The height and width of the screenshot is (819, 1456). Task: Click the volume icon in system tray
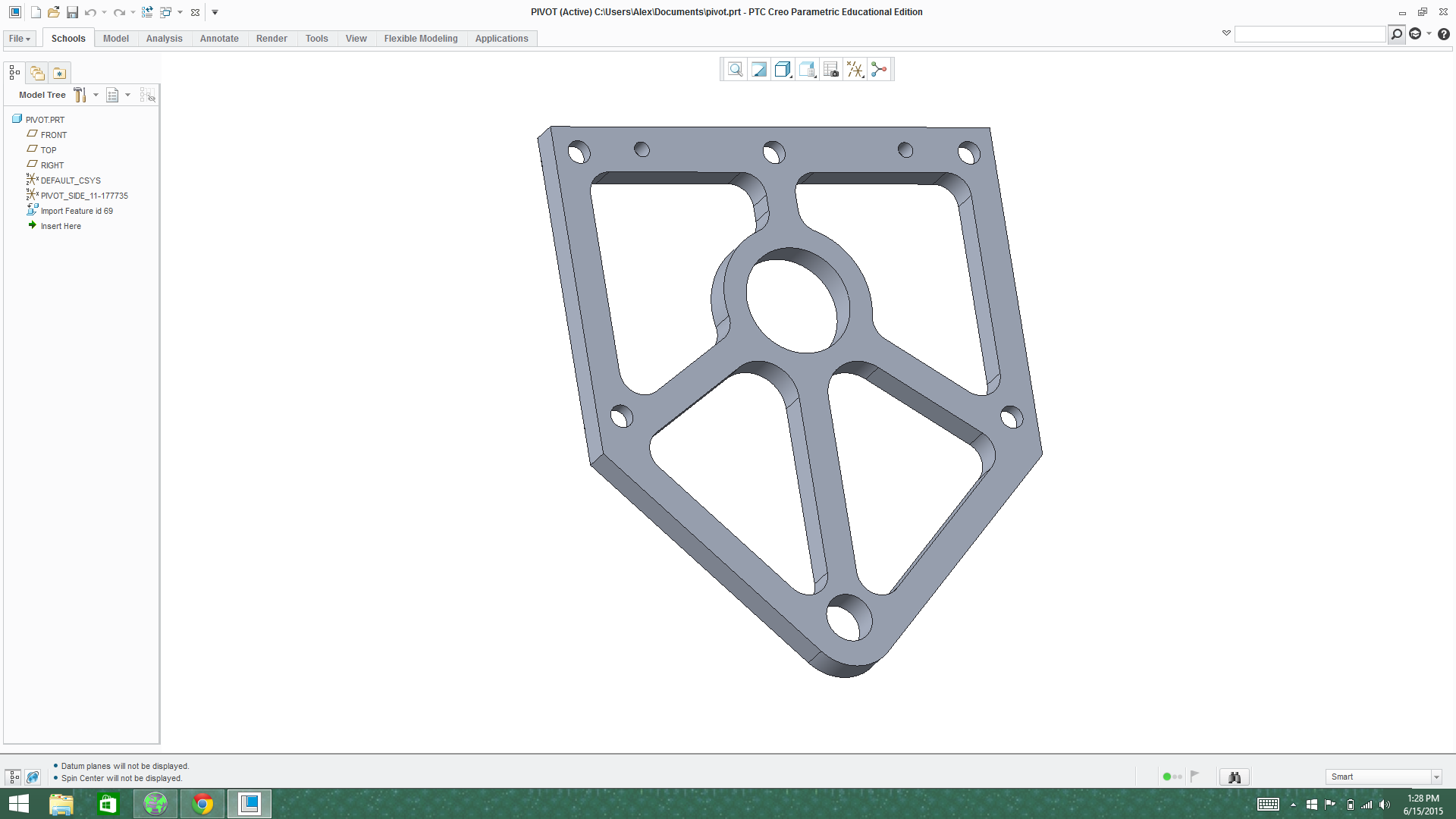1385,805
